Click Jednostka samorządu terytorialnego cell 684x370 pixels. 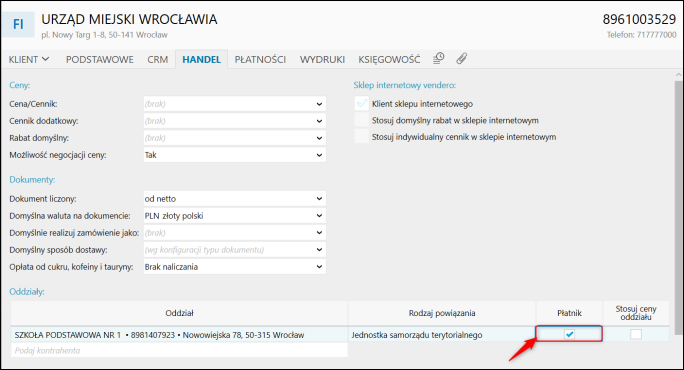tap(442, 335)
